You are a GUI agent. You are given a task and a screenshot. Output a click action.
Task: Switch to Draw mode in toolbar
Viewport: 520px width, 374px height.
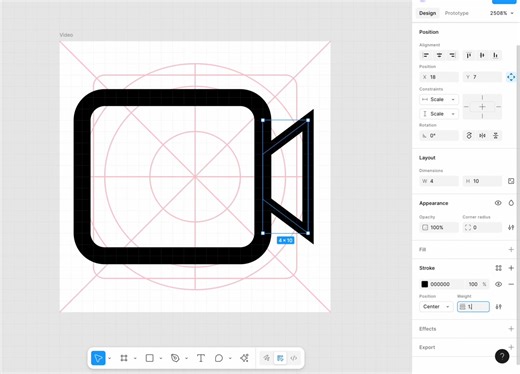[266, 358]
